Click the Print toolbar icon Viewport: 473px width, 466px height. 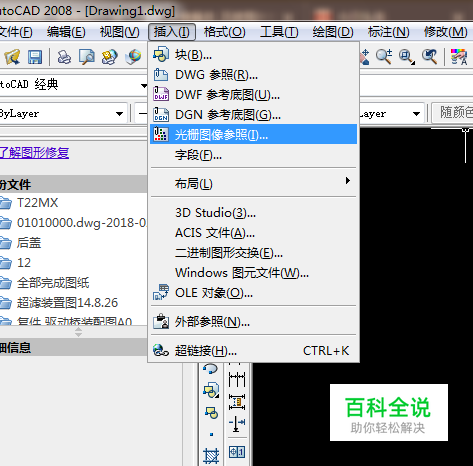(x=64, y=57)
